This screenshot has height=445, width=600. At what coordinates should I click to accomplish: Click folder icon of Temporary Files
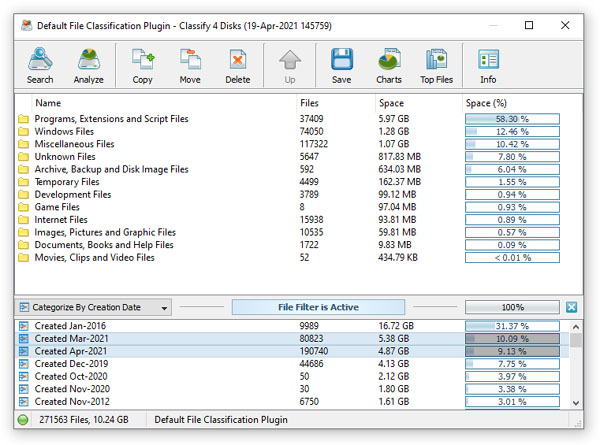pyautogui.click(x=23, y=182)
